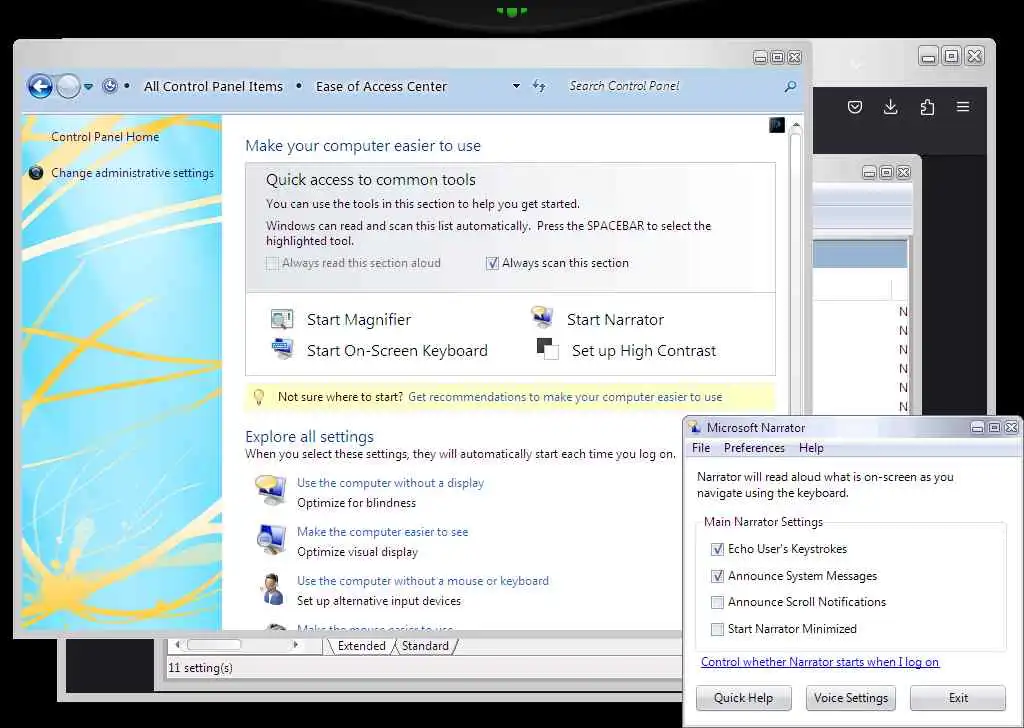Open Use the computer without a display
Screen dimensions: 1024x728
click(391, 483)
